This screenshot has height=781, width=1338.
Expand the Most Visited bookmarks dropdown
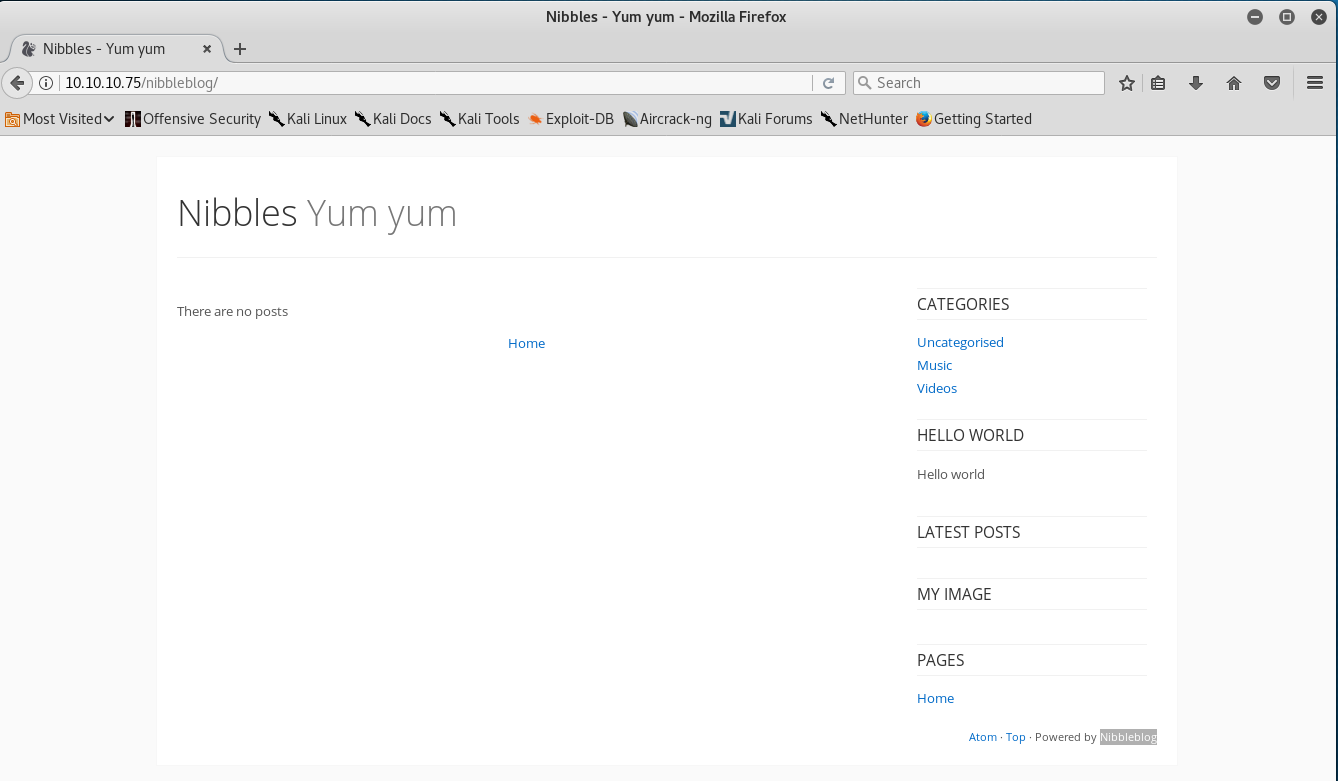point(60,119)
